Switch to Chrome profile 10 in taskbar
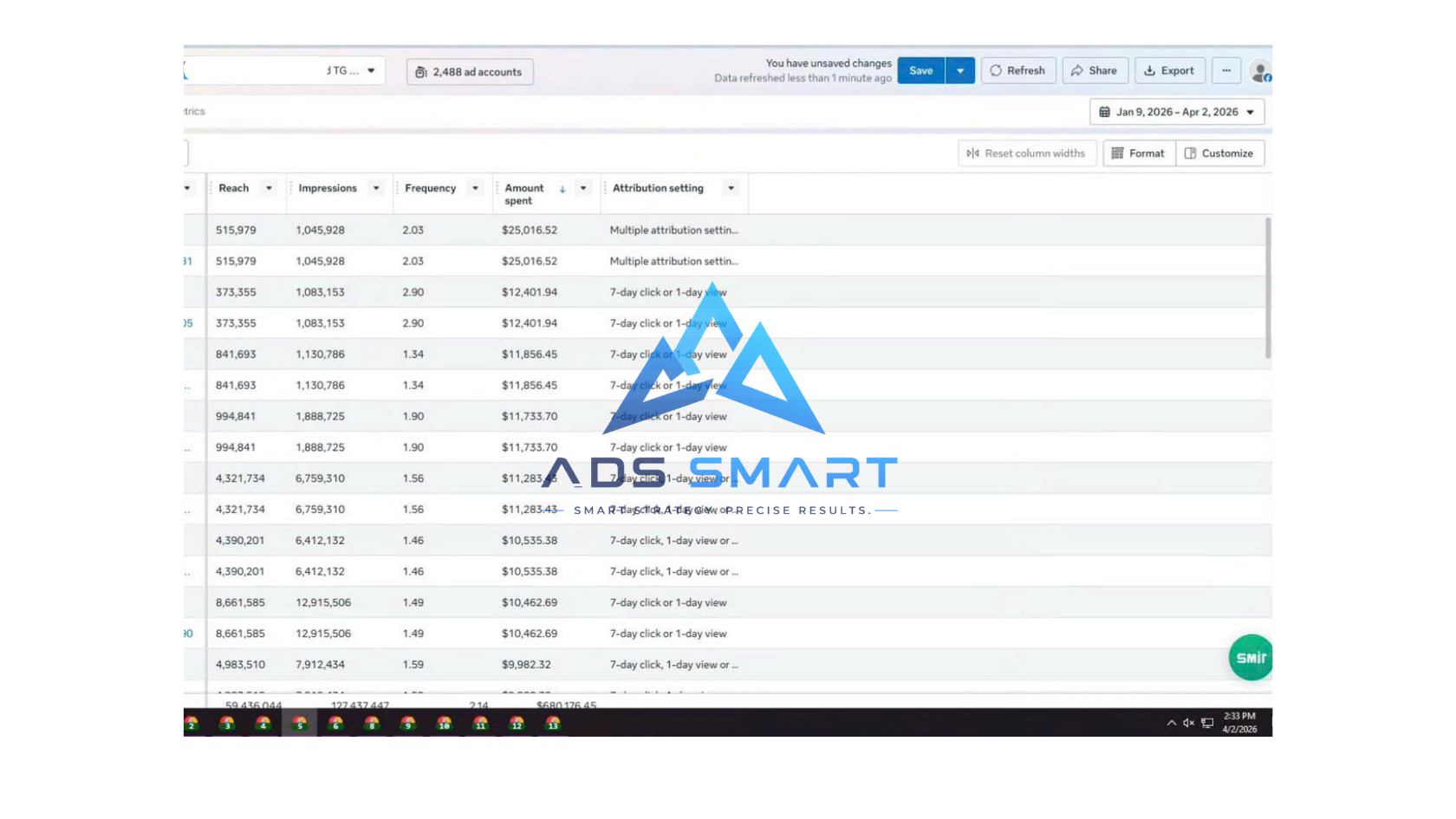The width and height of the screenshot is (1456, 819). click(x=445, y=723)
